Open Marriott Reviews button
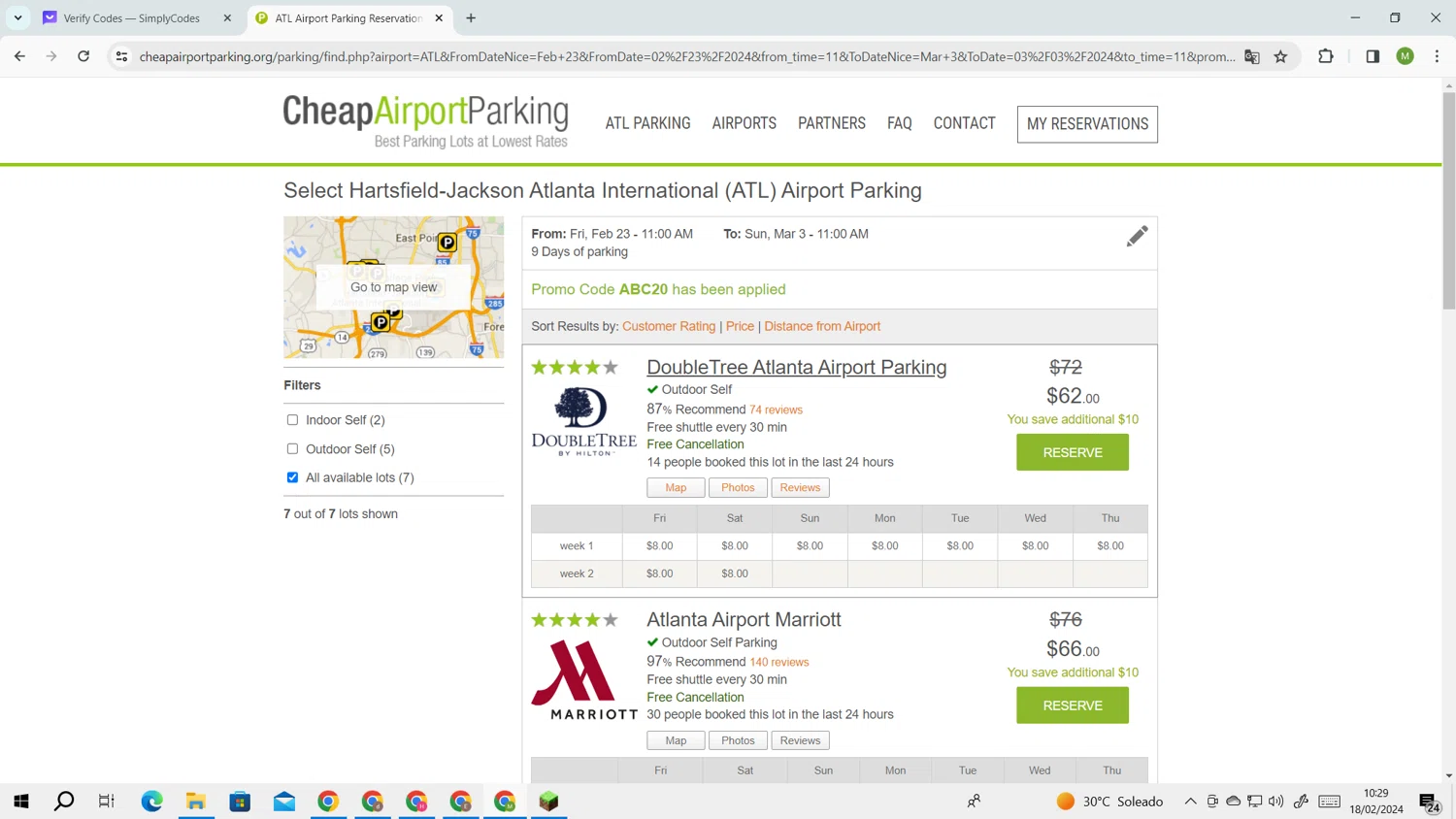The width and height of the screenshot is (1456, 819). pyautogui.click(x=800, y=740)
